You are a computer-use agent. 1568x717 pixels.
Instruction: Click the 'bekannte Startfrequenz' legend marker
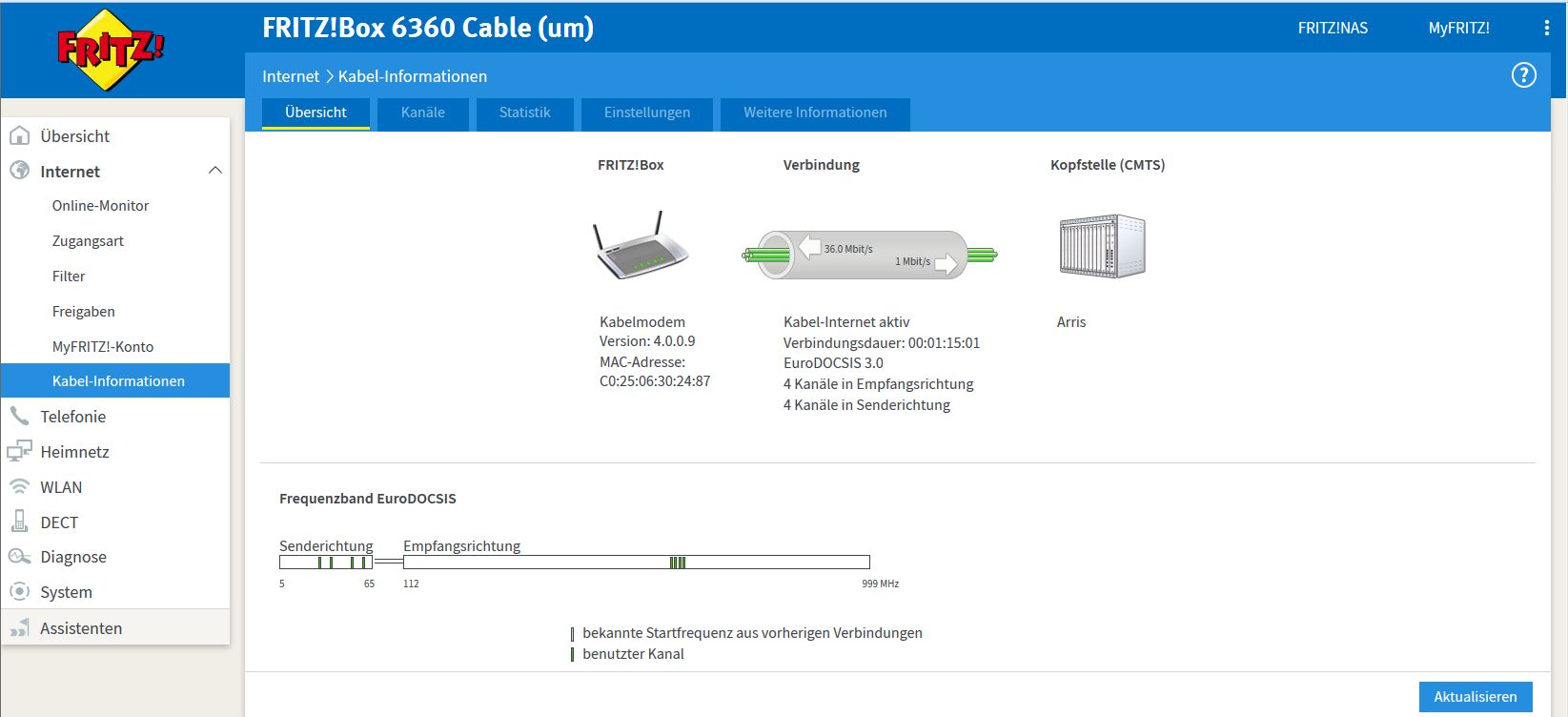tap(572, 634)
